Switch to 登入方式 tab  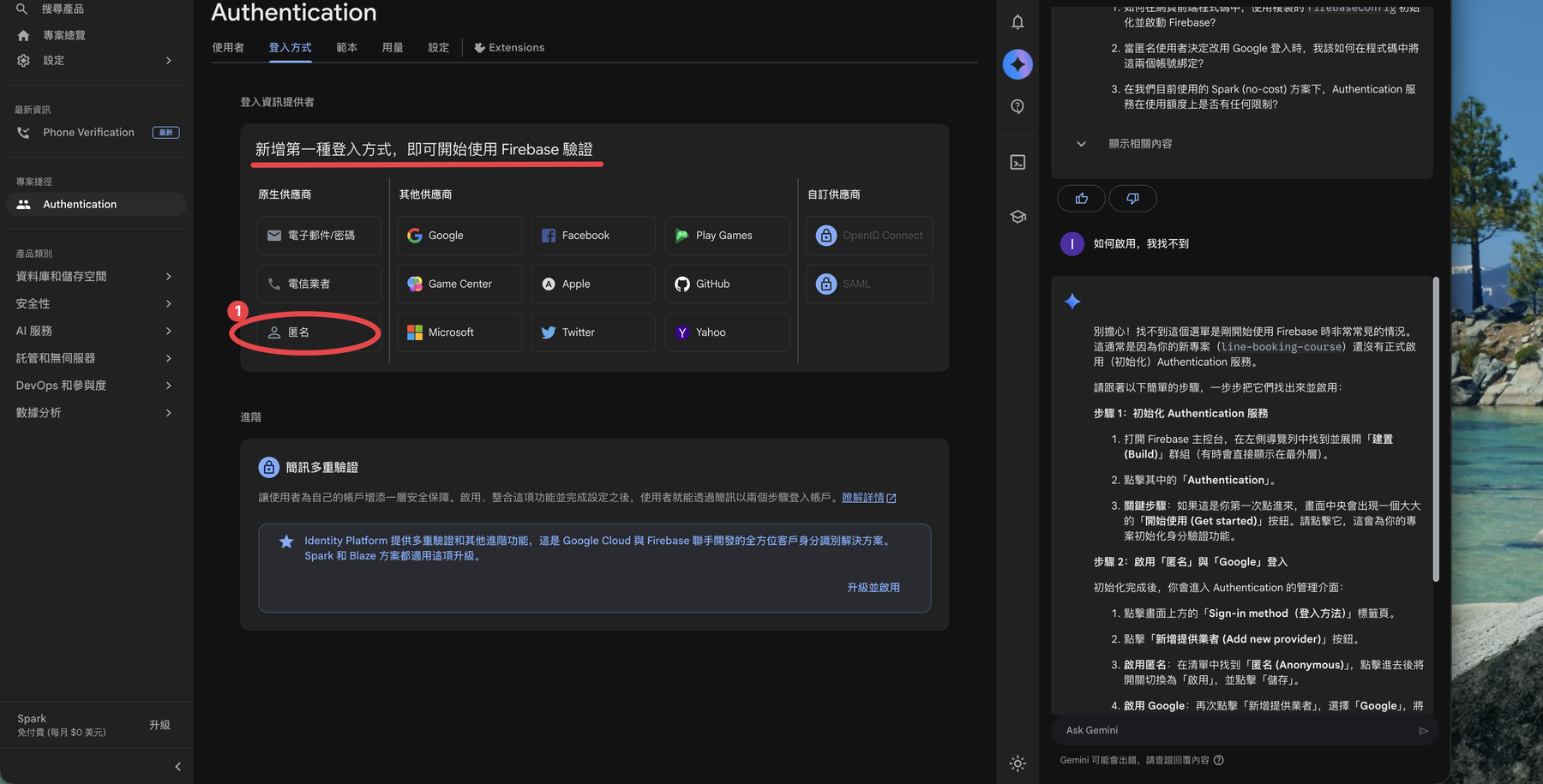(290, 47)
